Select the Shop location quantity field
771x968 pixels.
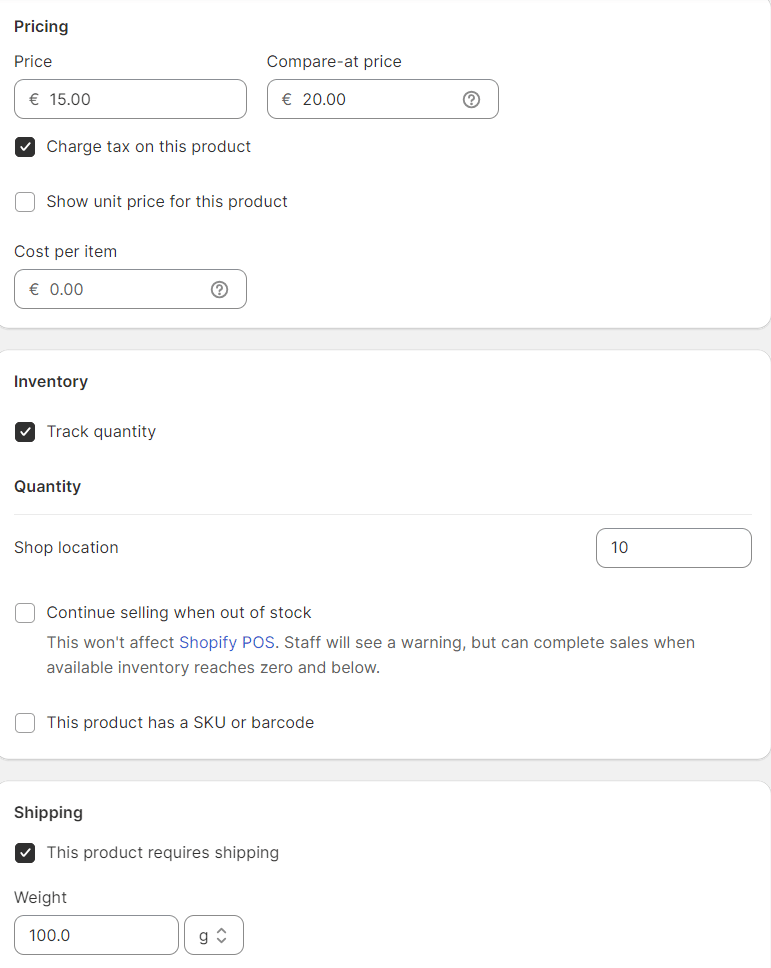[x=673, y=548]
